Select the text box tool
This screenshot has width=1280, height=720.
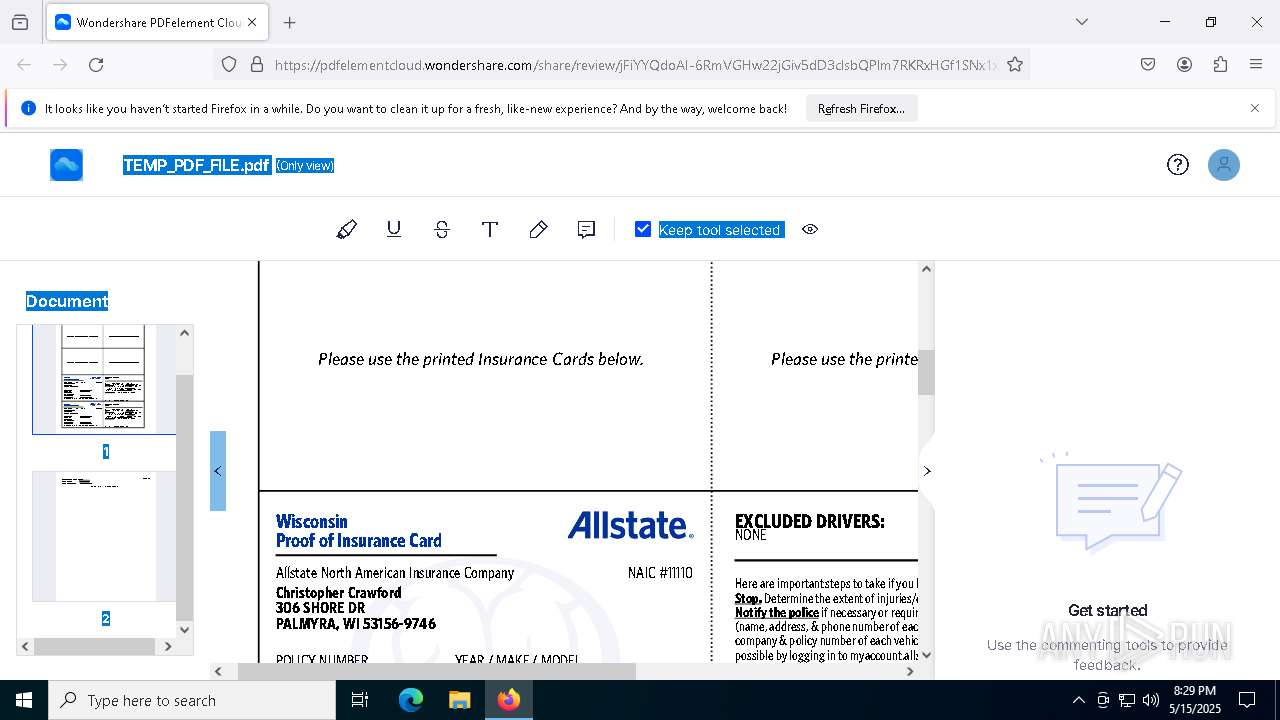point(490,230)
